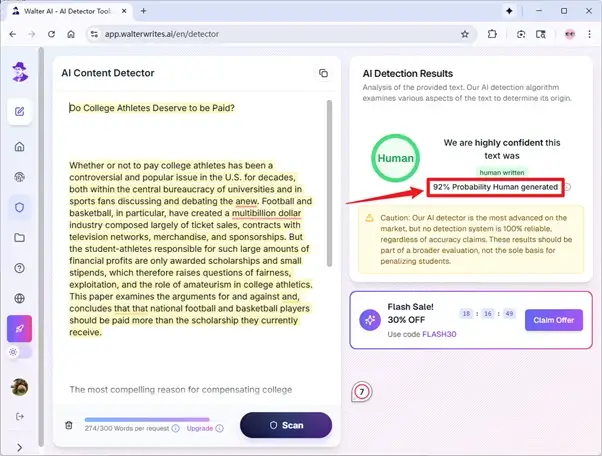Click the Claim Offer button
This screenshot has width=602, height=456.
pos(553,320)
